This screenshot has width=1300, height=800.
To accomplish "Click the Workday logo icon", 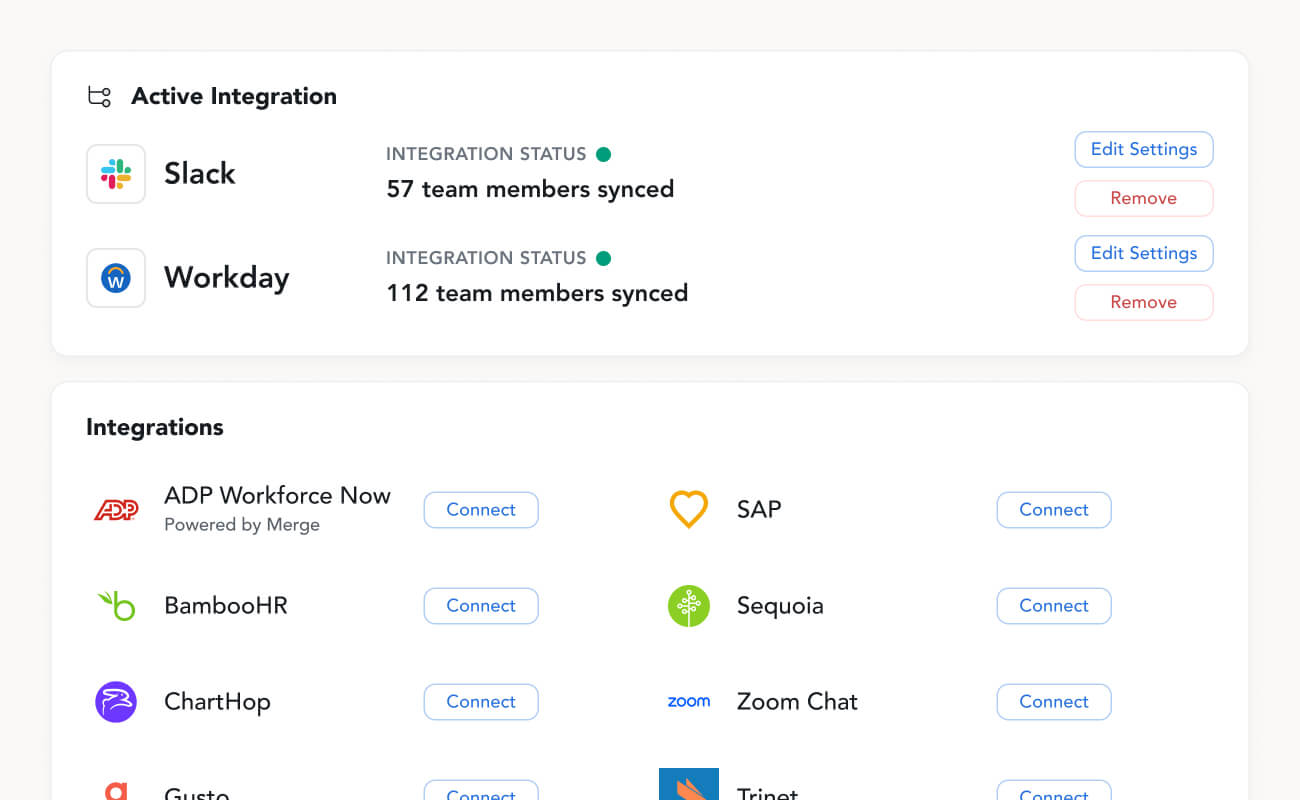I will [x=116, y=278].
